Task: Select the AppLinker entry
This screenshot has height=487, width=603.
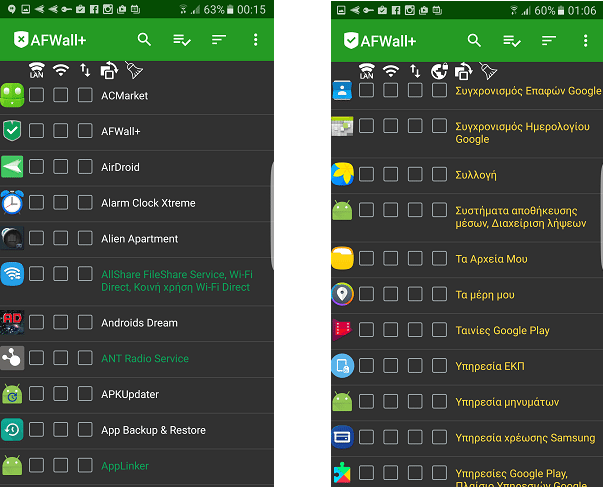Action: click(125, 466)
